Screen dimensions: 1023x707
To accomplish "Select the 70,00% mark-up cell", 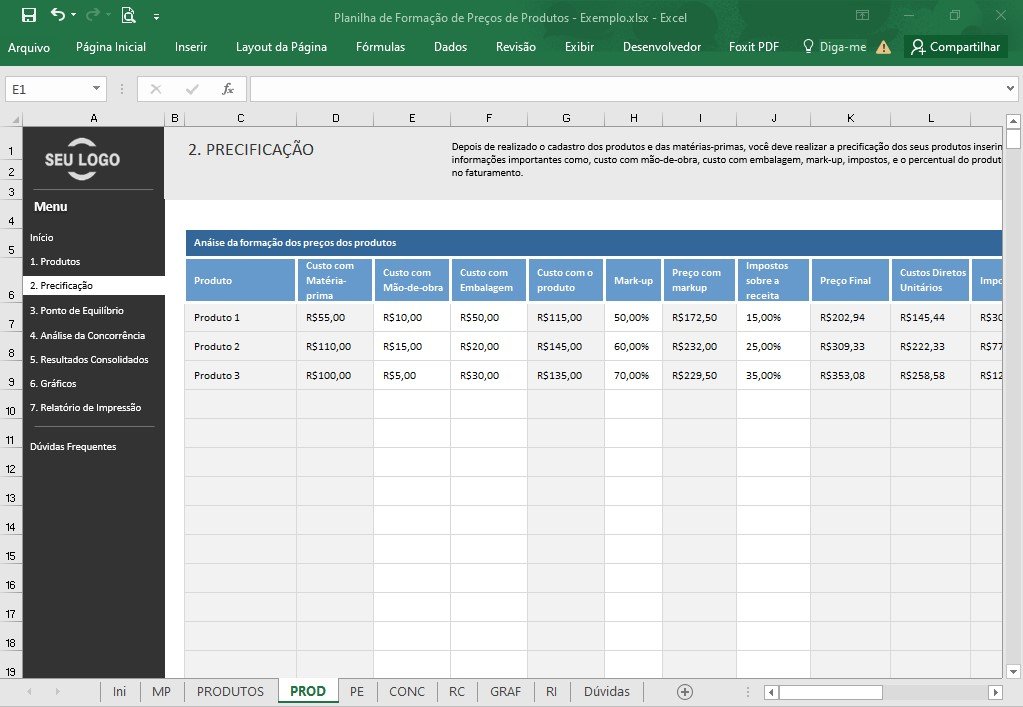I will point(633,376).
